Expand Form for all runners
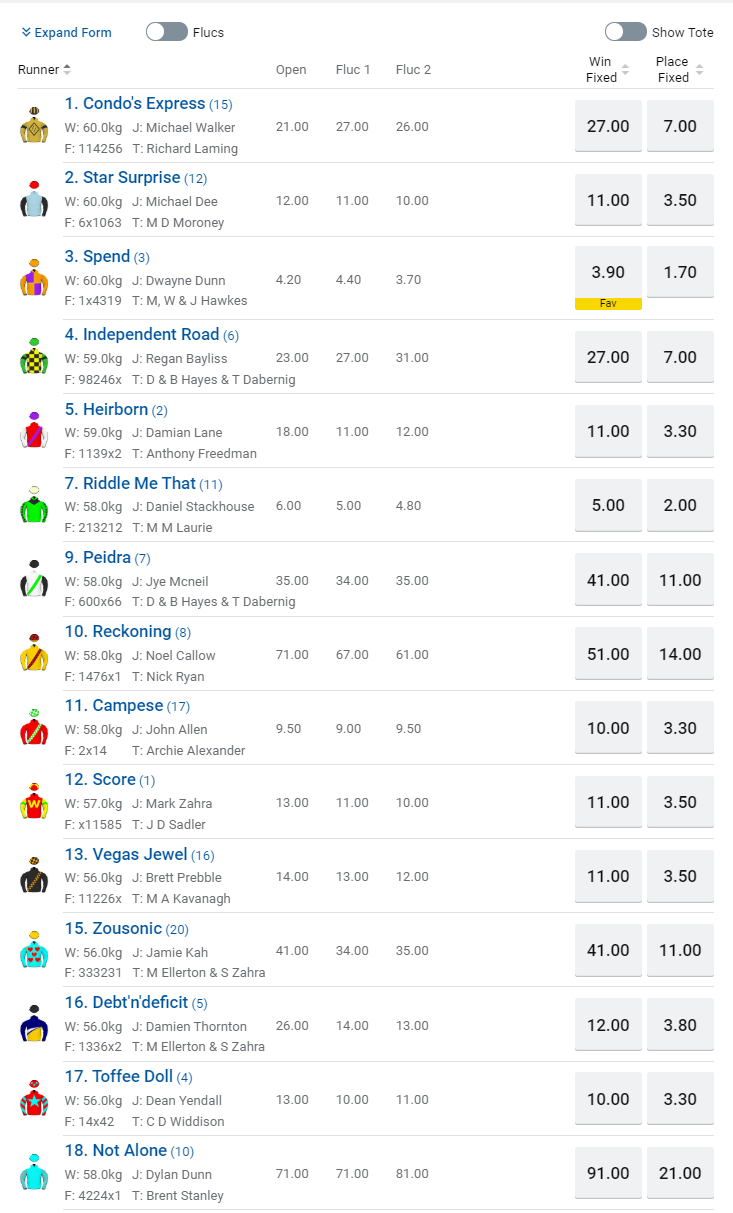 pos(67,33)
